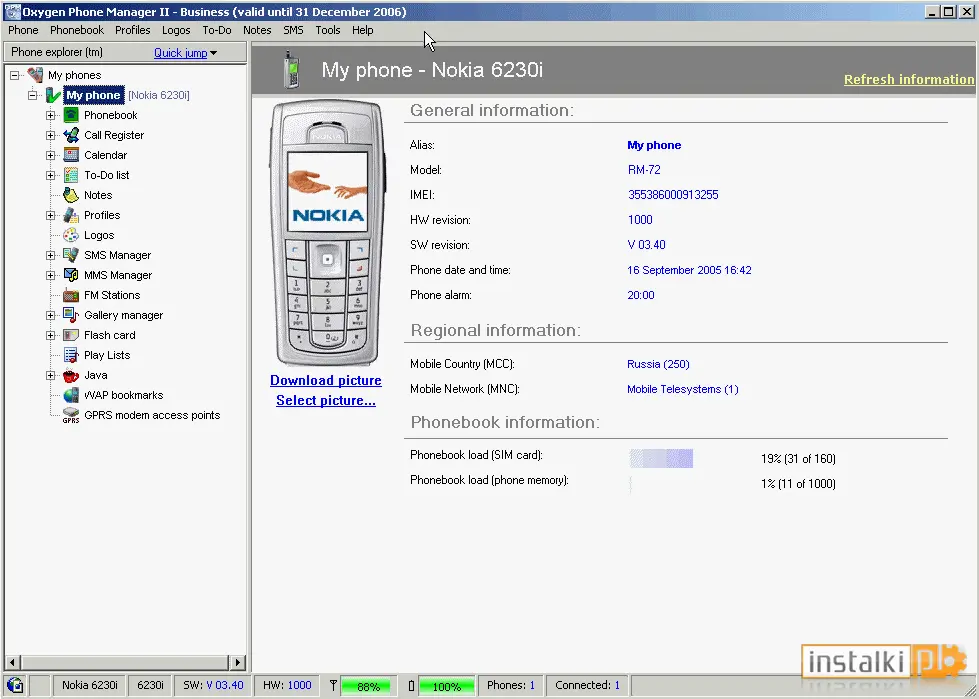This screenshot has width=979, height=699.
Task: Click the 100% battery level indicator
Action: click(446, 686)
